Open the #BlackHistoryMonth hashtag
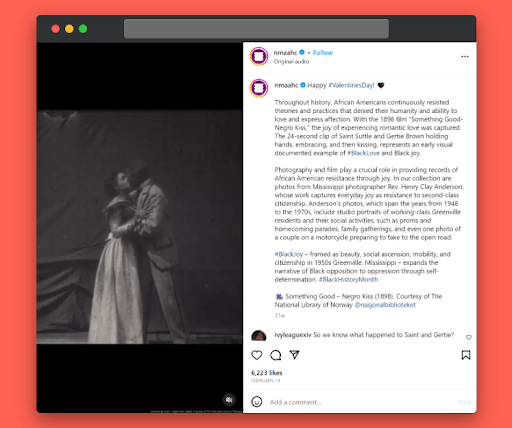This screenshot has width=512, height=428. [x=348, y=280]
